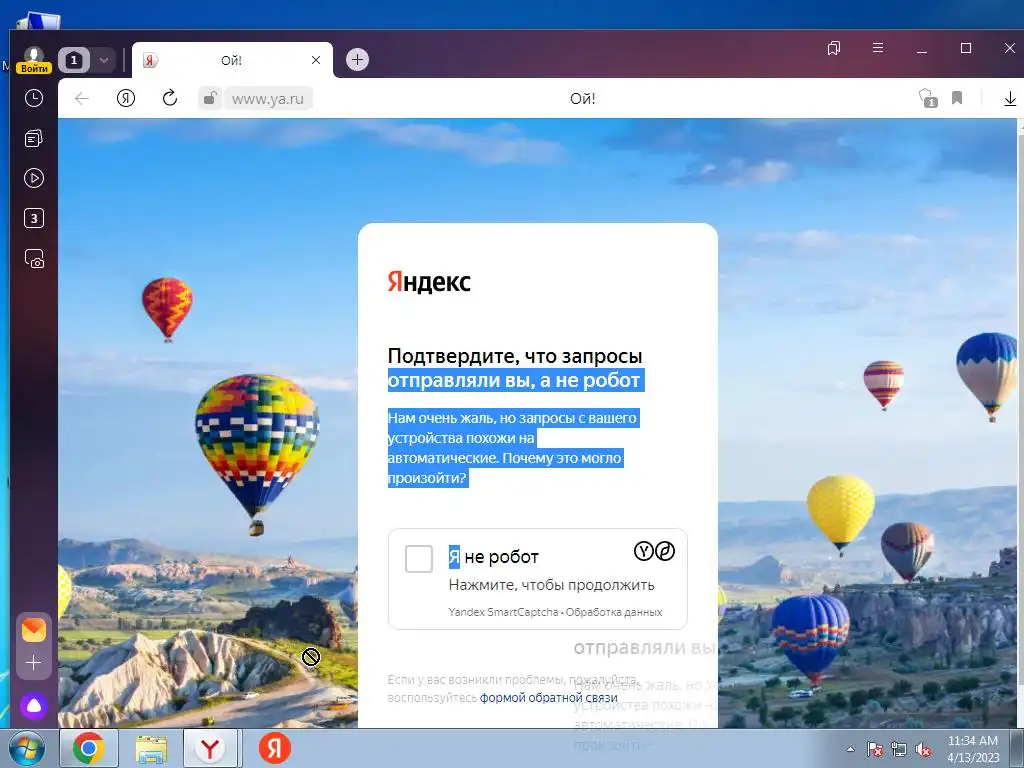
Task: Click the site security lock icon
Action: pos(210,99)
